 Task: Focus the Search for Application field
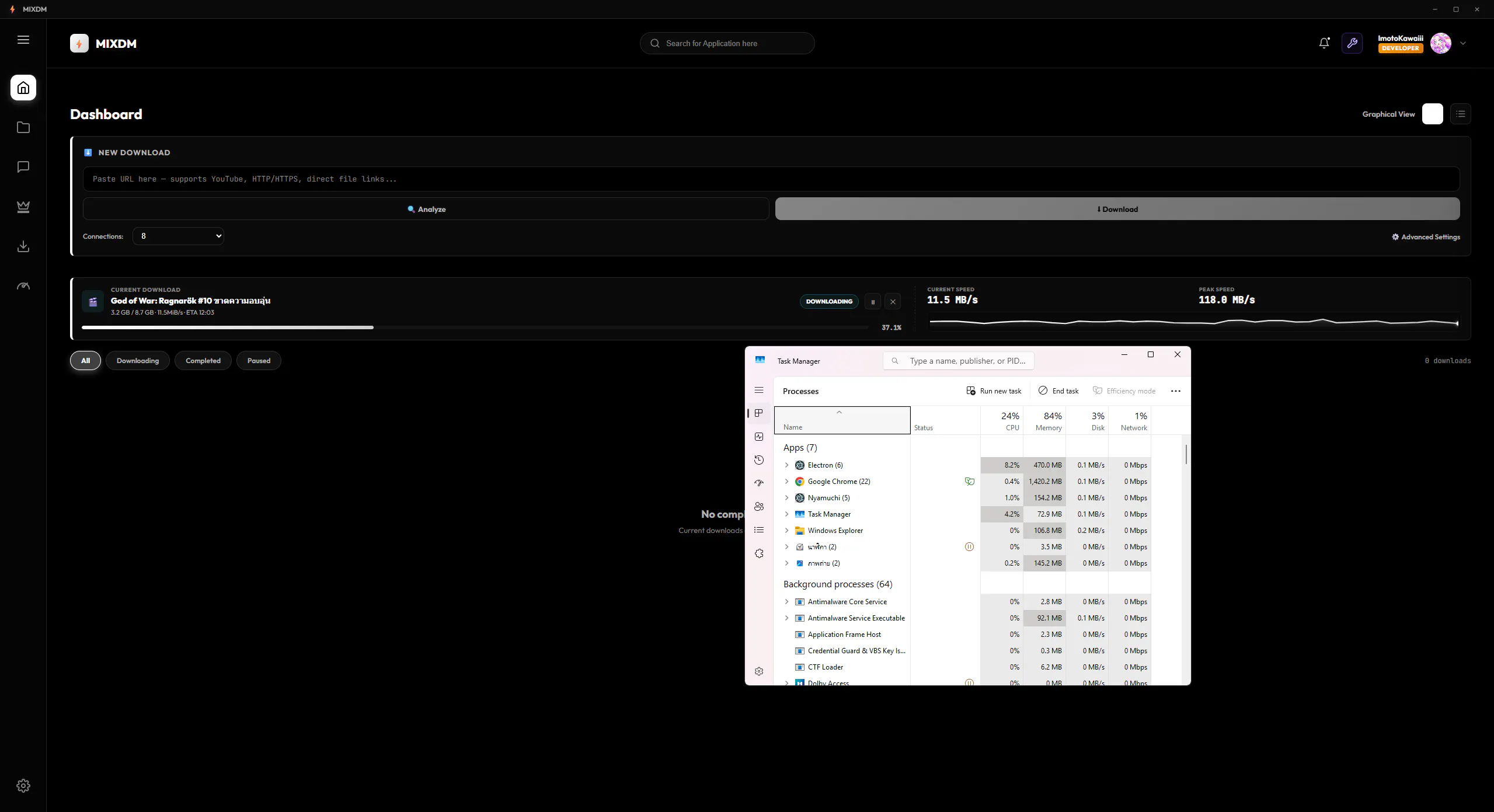click(x=727, y=43)
